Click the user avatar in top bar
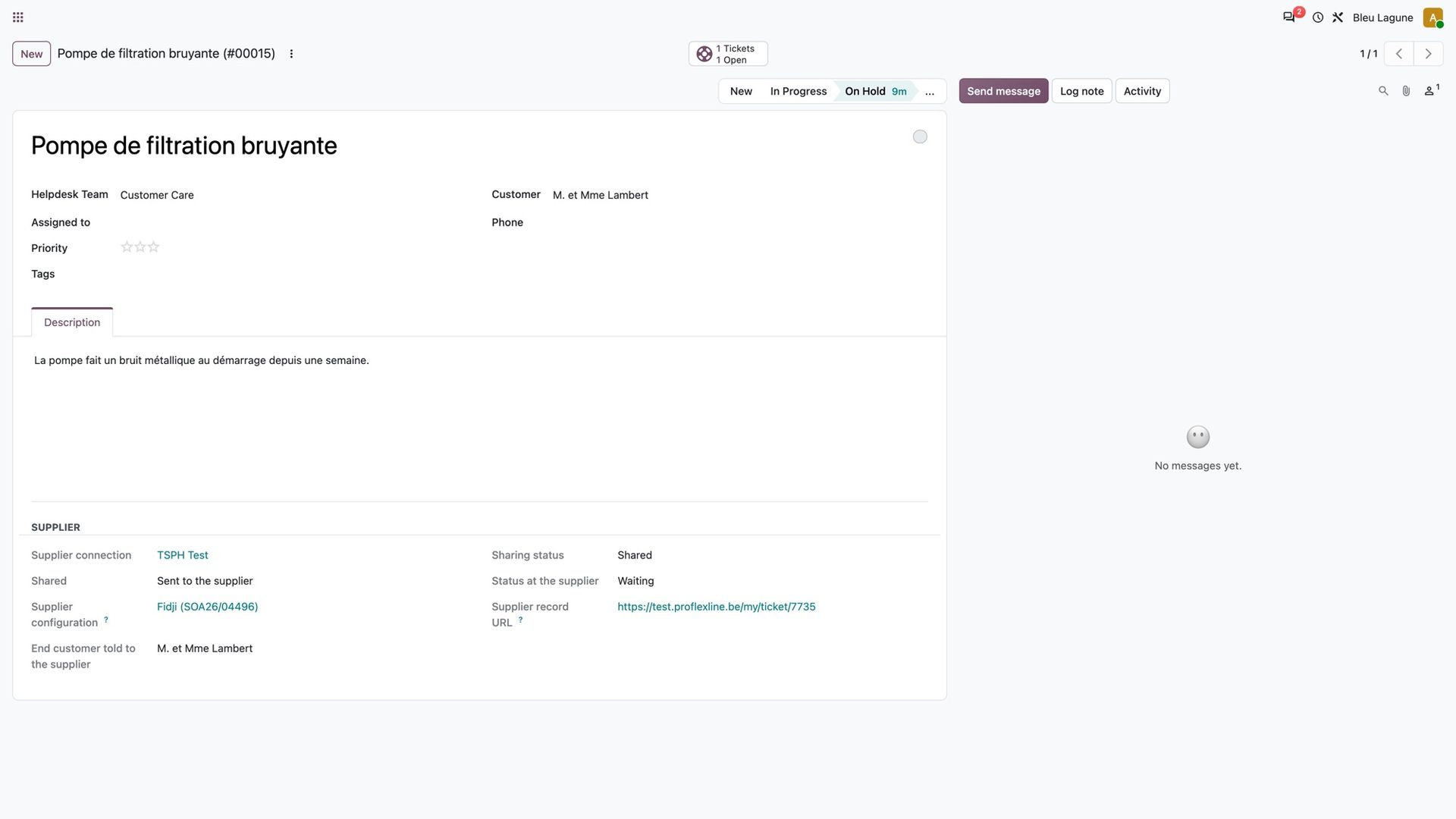 1432,17
